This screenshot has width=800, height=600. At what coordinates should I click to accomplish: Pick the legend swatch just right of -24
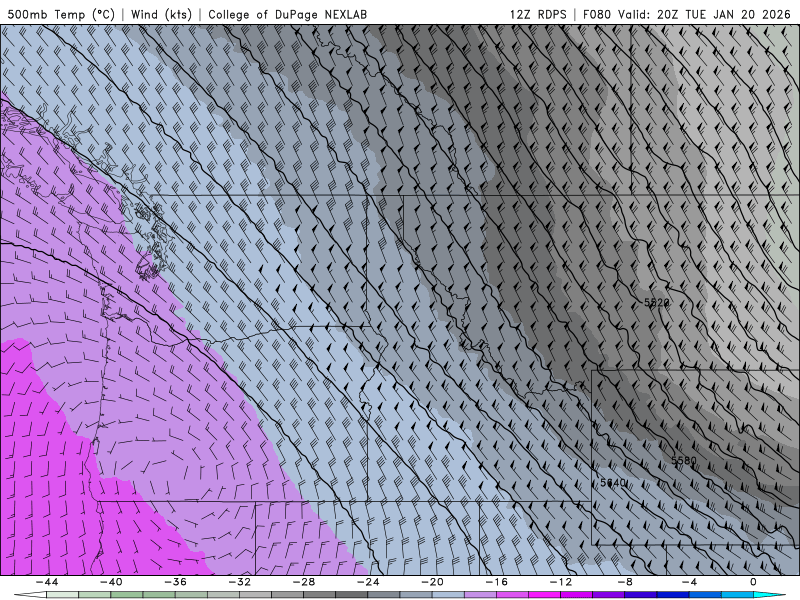point(384,595)
